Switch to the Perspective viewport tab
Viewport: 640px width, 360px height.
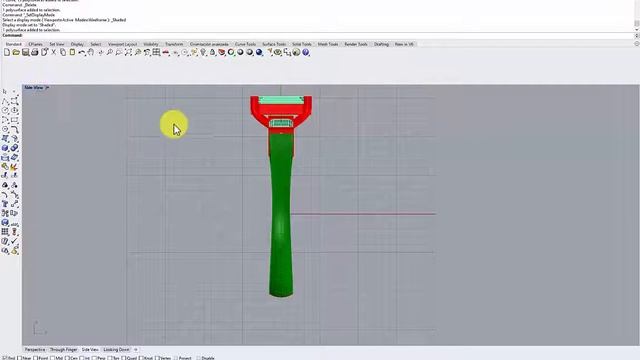(35, 350)
